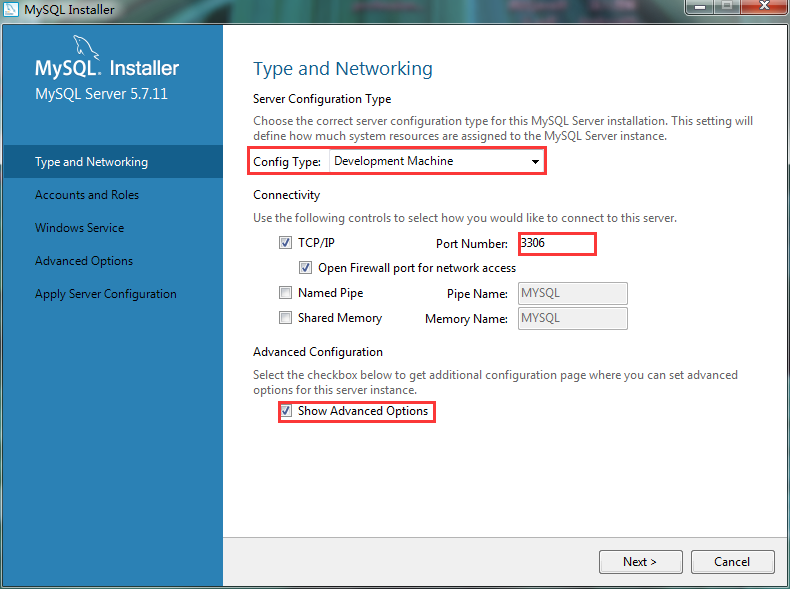This screenshot has width=790, height=589.
Task: Close the MySQL Installer window
Action: [764, 7]
